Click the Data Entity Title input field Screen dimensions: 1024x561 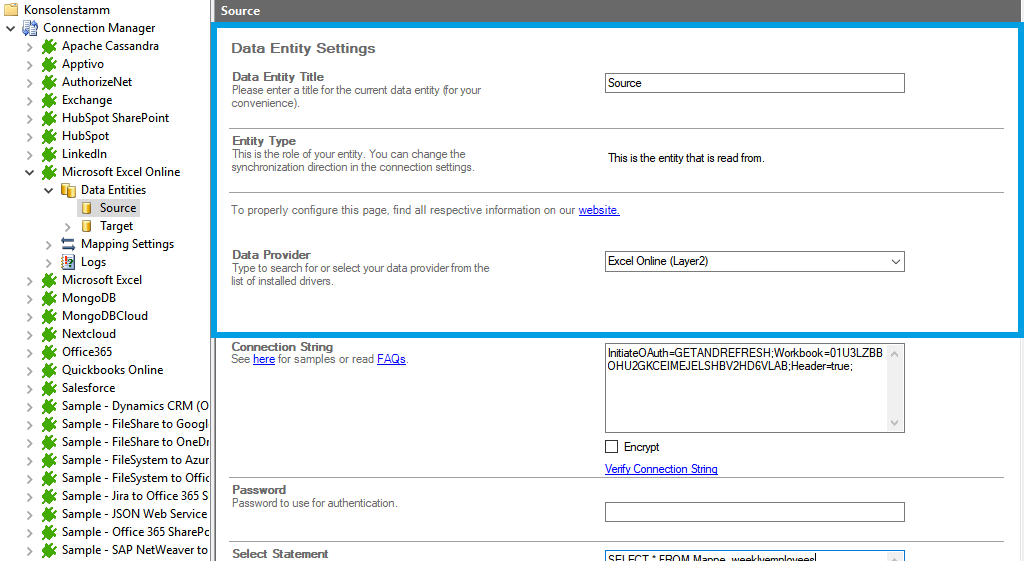[x=754, y=83]
